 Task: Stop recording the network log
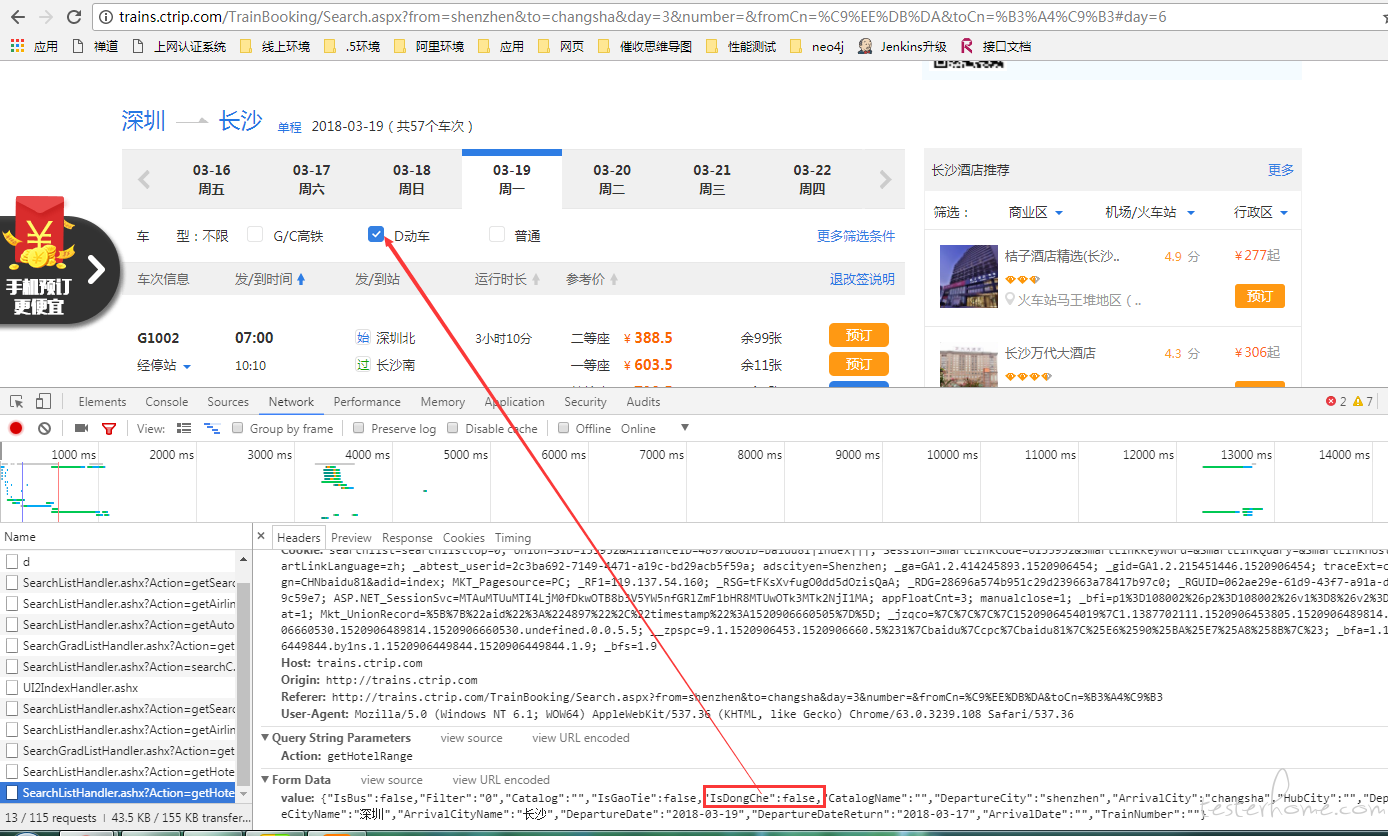pyautogui.click(x=16, y=428)
